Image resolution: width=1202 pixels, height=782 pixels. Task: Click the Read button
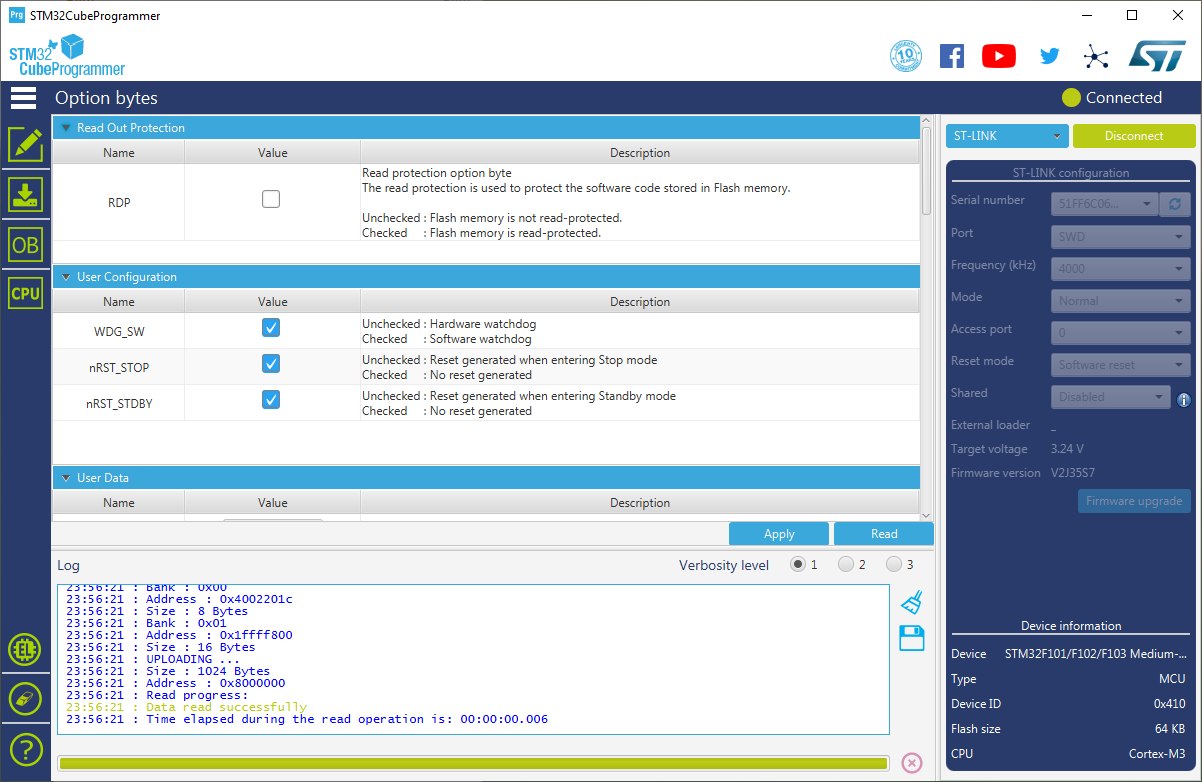coord(884,533)
